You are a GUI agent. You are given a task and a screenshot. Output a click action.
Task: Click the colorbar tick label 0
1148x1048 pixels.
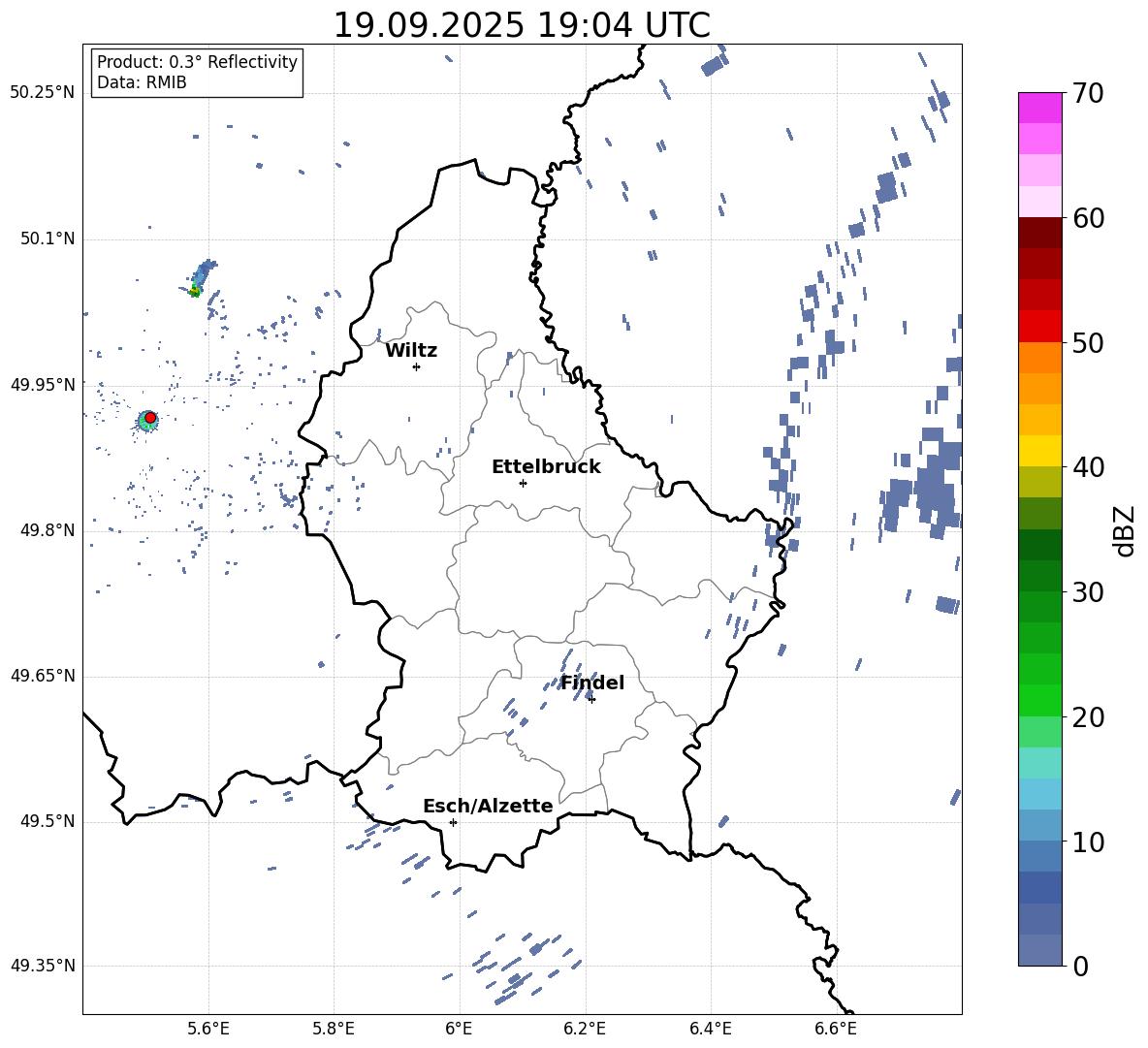(1081, 966)
